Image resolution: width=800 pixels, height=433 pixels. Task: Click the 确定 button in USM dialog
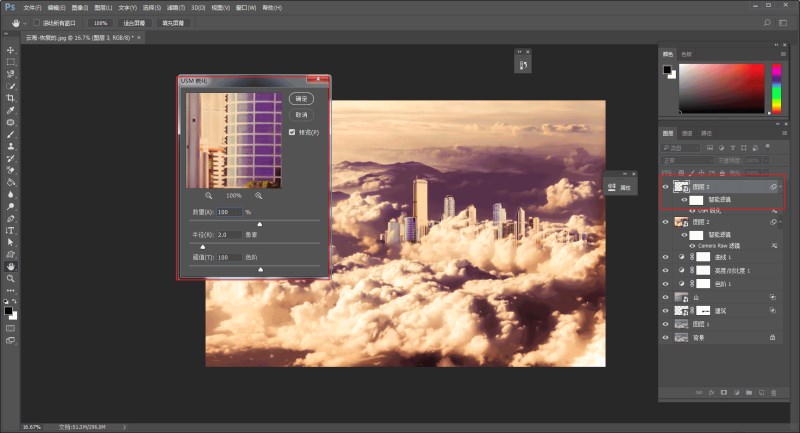pos(301,99)
